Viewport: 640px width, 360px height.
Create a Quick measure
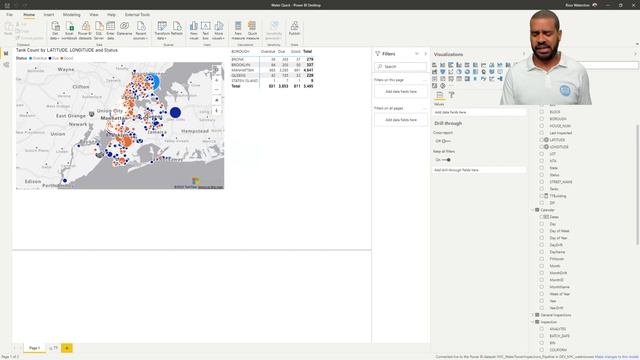(x=252, y=31)
